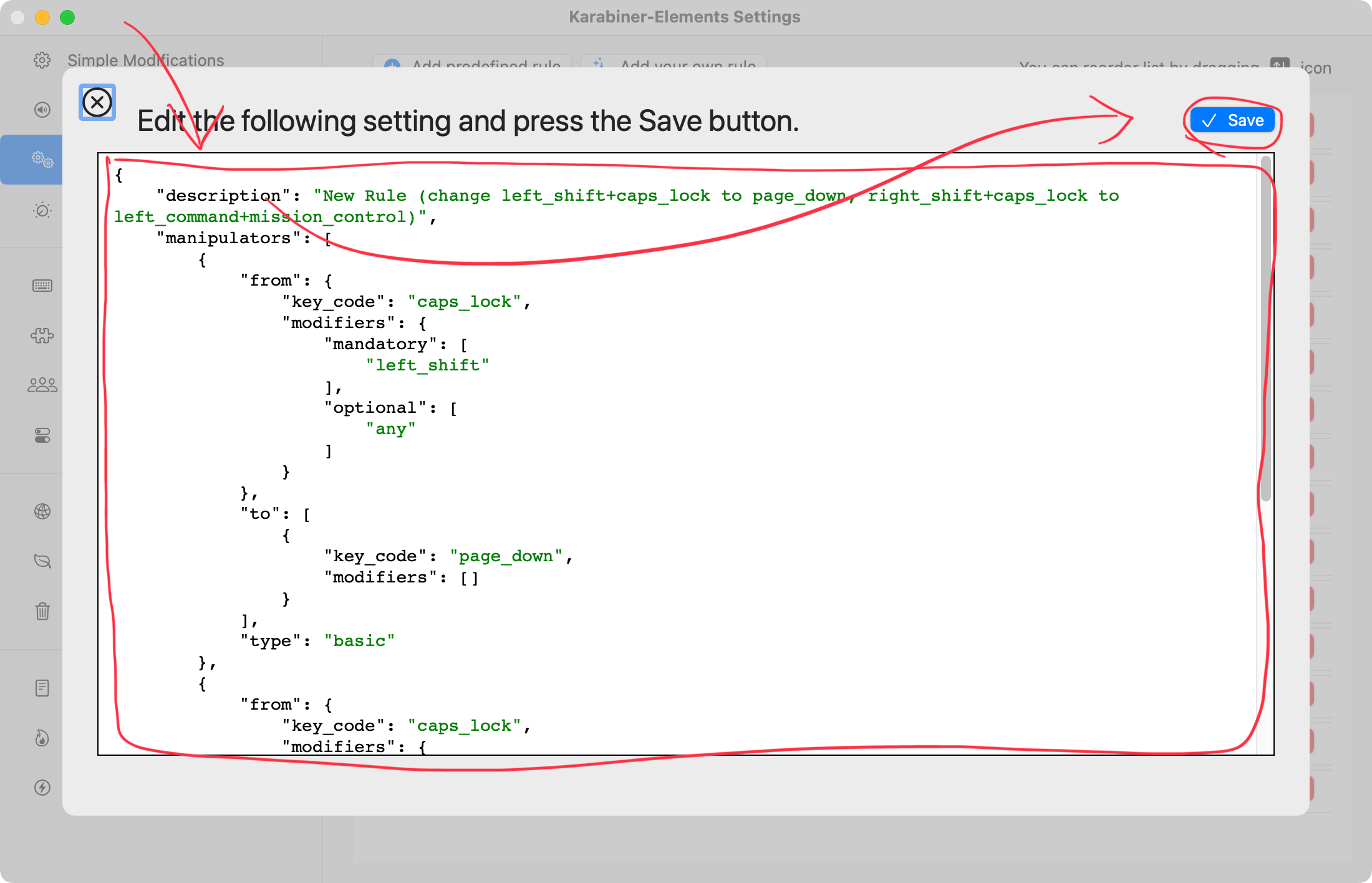Screen dimensions: 1372x883
Task: Click the "mandatory" key line
Action: (396, 344)
